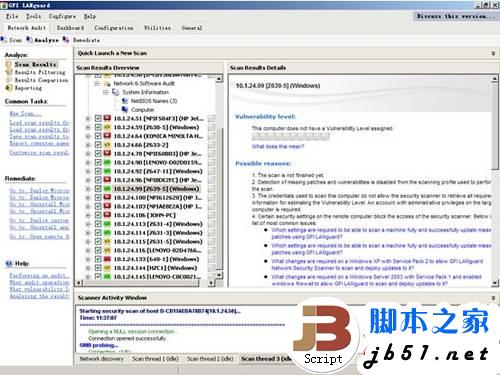The width and height of the screenshot is (500, 375).
Task: Expand the tree node for host 10.1.24.133
Action: [x=88, y=259]
